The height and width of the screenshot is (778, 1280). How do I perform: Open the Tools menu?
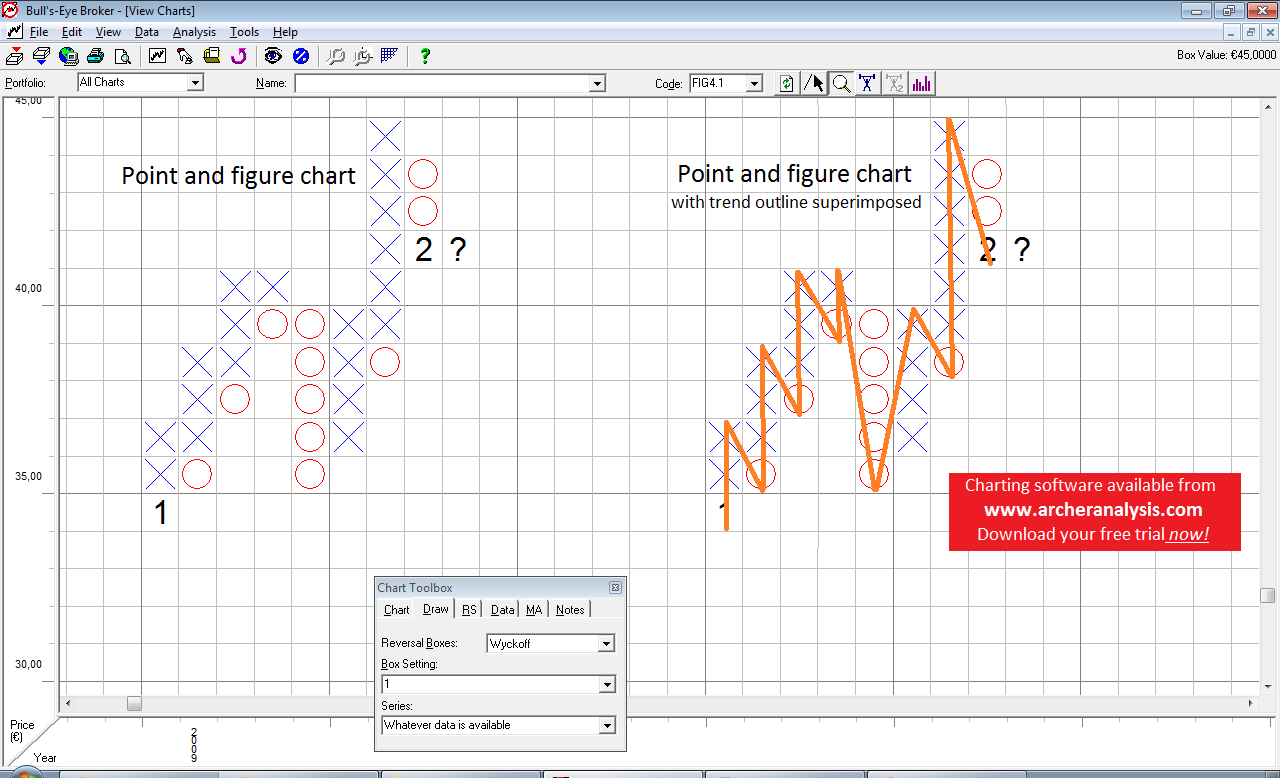point(244,32)
